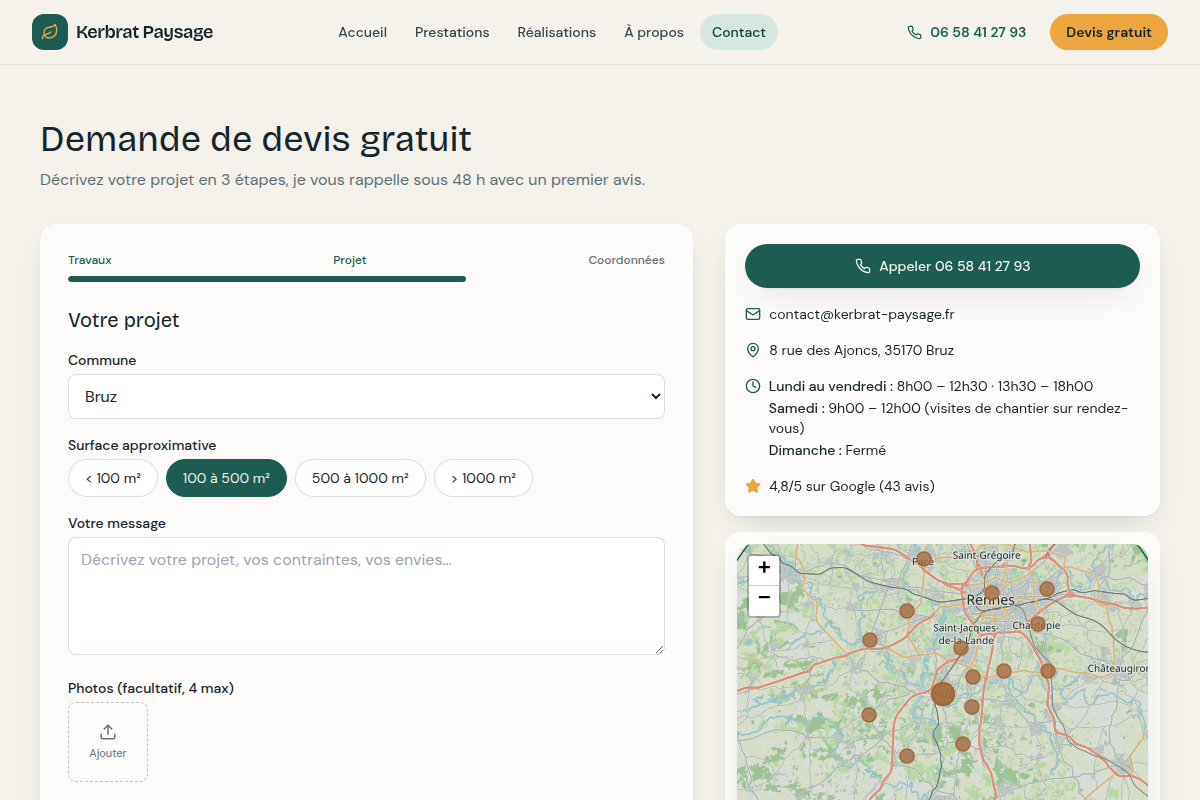Click the upload icon in the Ajouter box
This screenshot has width=1200, height=800.
tap(108, 732)
